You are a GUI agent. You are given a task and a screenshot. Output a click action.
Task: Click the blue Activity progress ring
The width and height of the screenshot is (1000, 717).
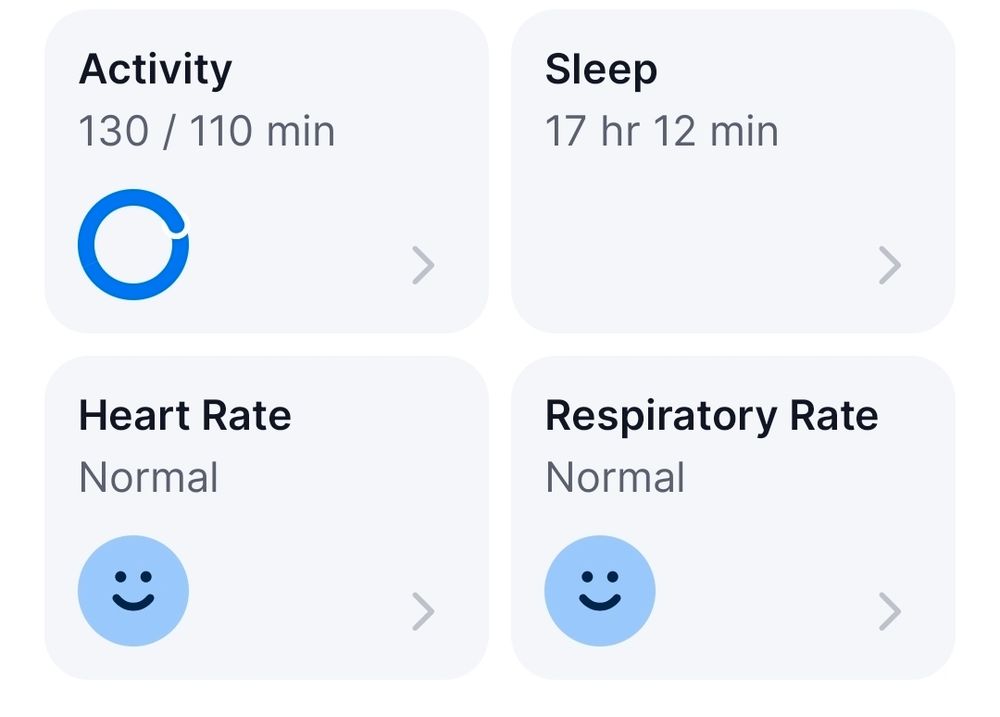[89, 245]
